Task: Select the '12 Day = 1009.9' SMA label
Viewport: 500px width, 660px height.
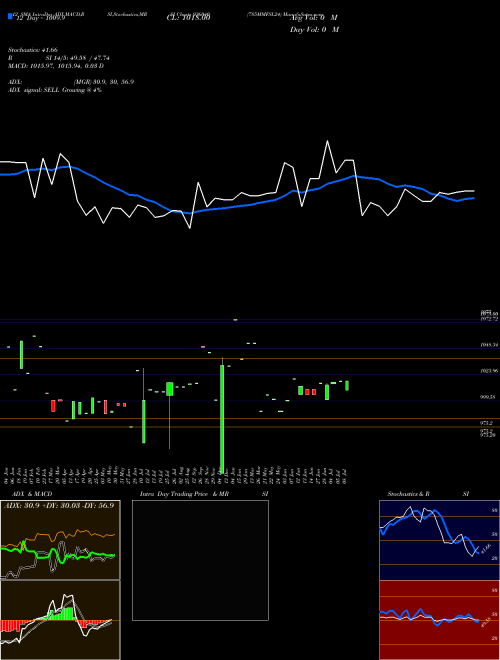Action: click(41, 18)
